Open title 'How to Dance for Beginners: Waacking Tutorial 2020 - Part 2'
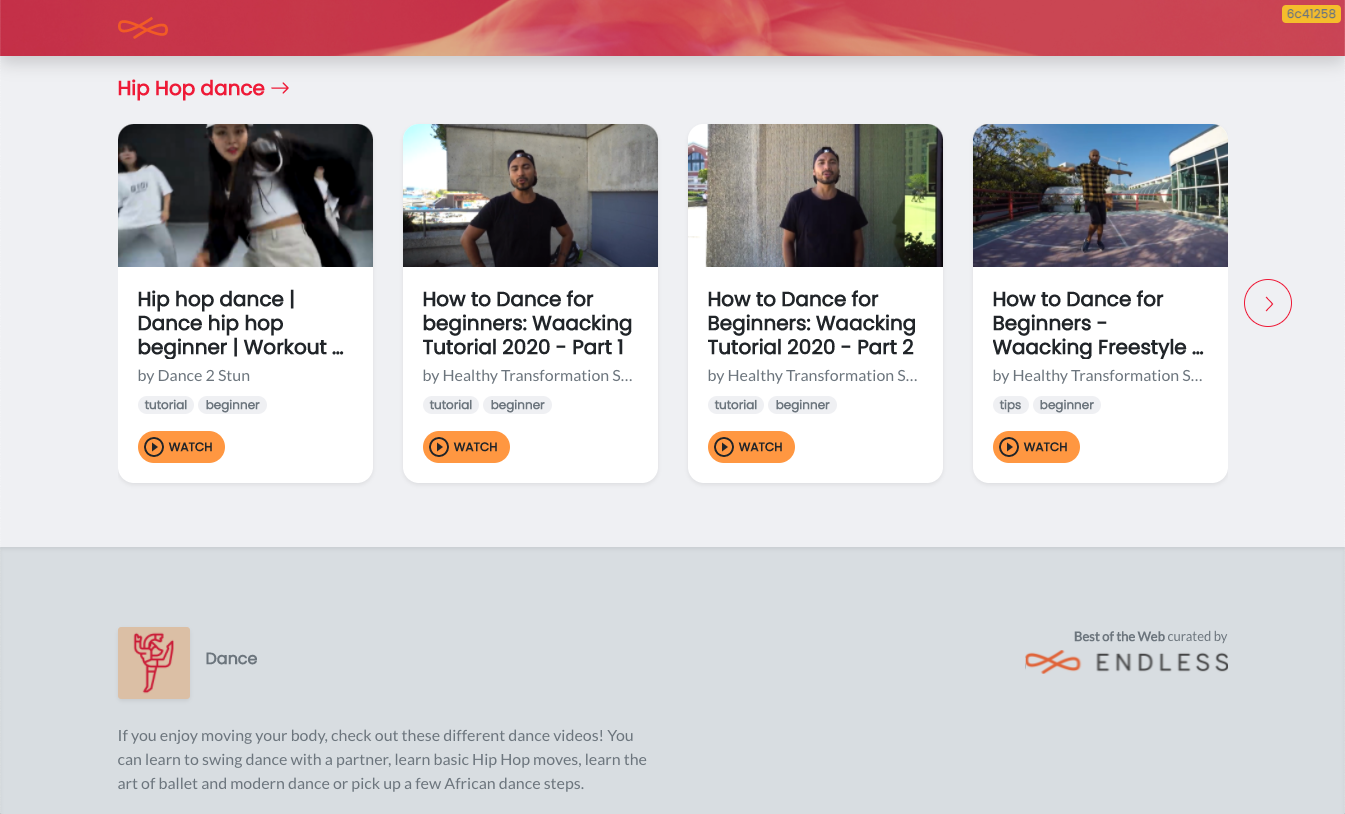 811,323
